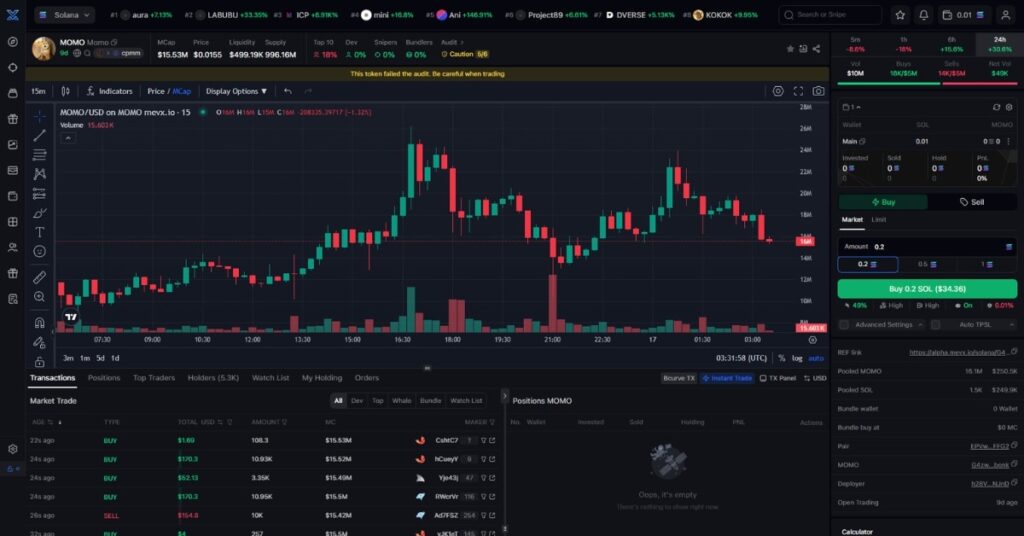Viewport: 1024px width, 536px height.
Task: Open the Indicators panel
Action: pos(109,91)
